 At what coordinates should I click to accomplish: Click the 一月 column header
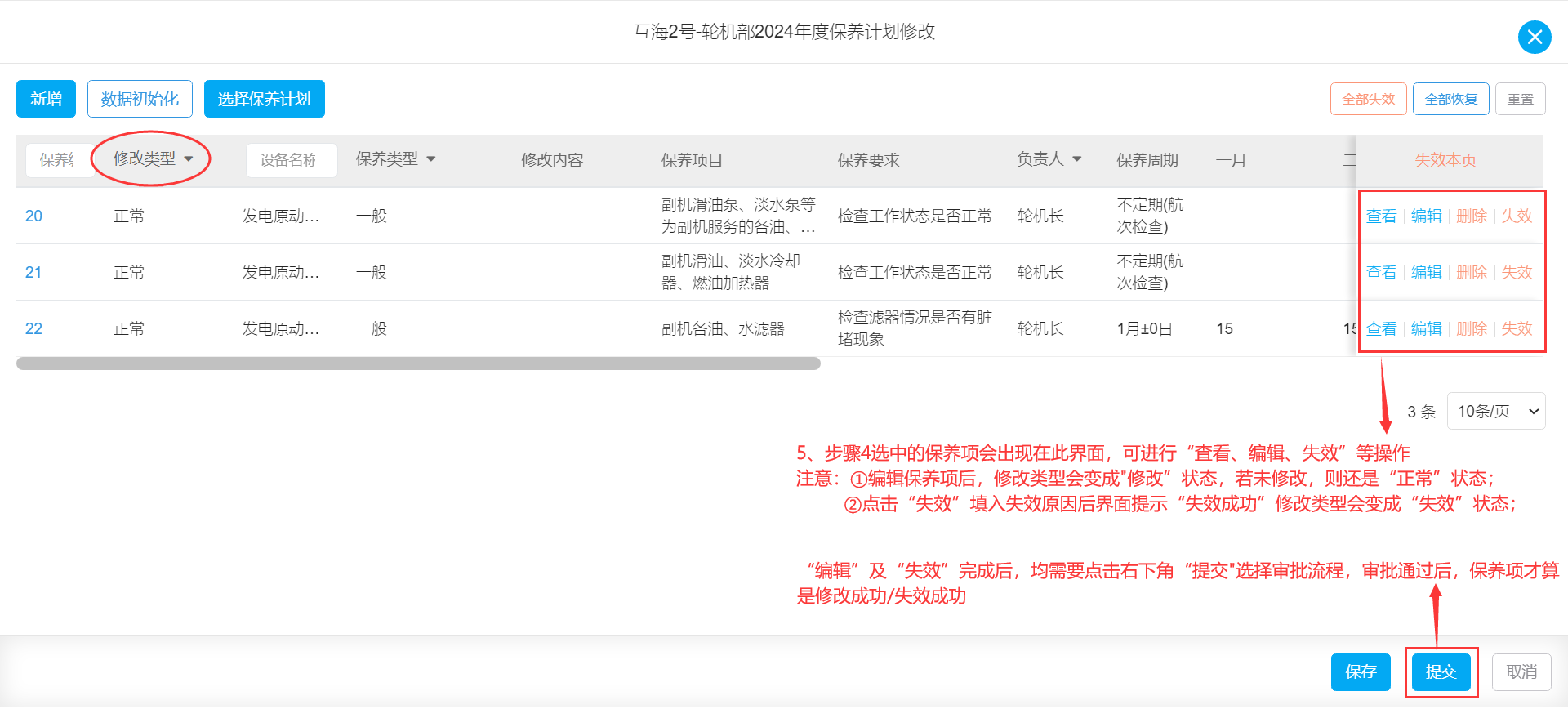(1231, 160)
